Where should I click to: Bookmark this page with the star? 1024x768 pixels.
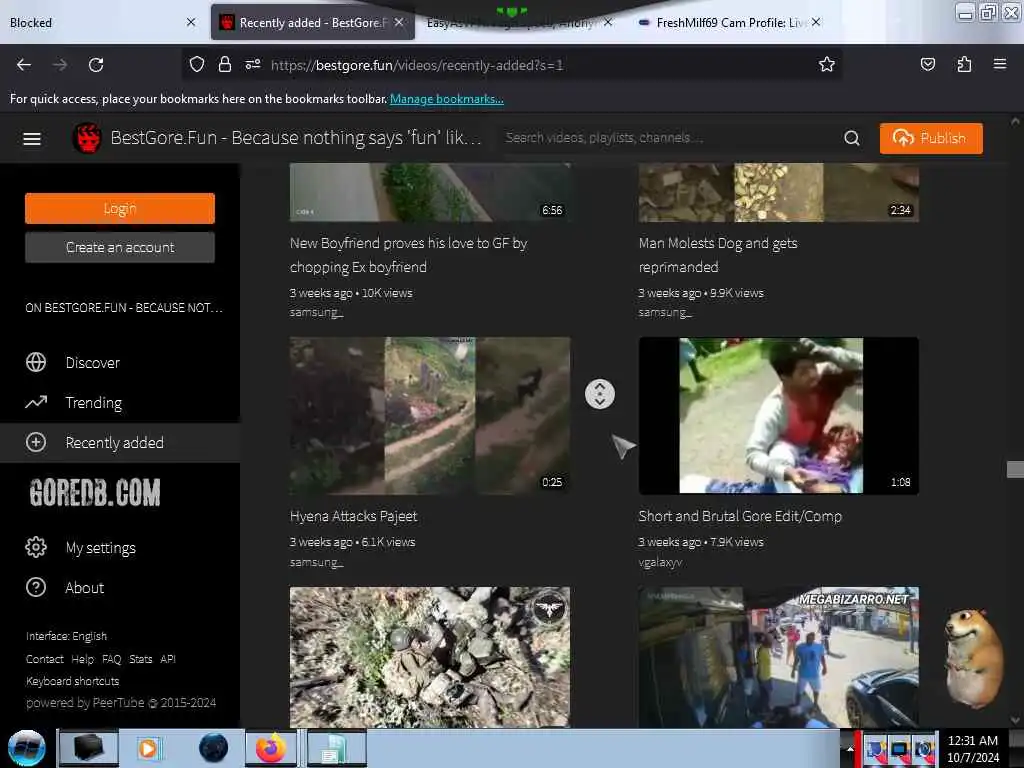coord(827,65)
